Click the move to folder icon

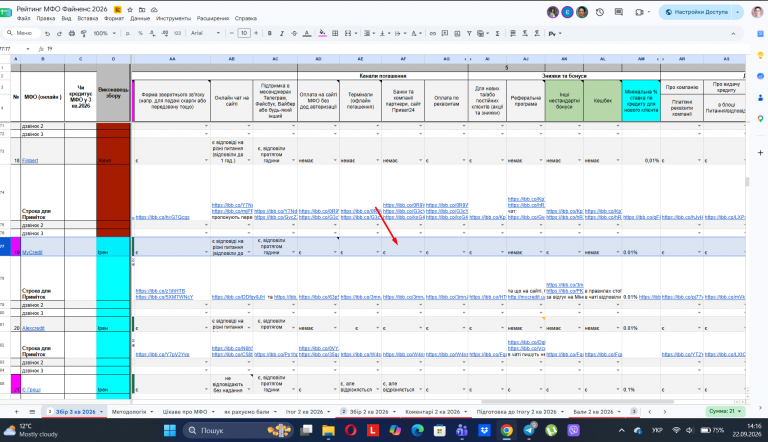(x=142, y=9)
